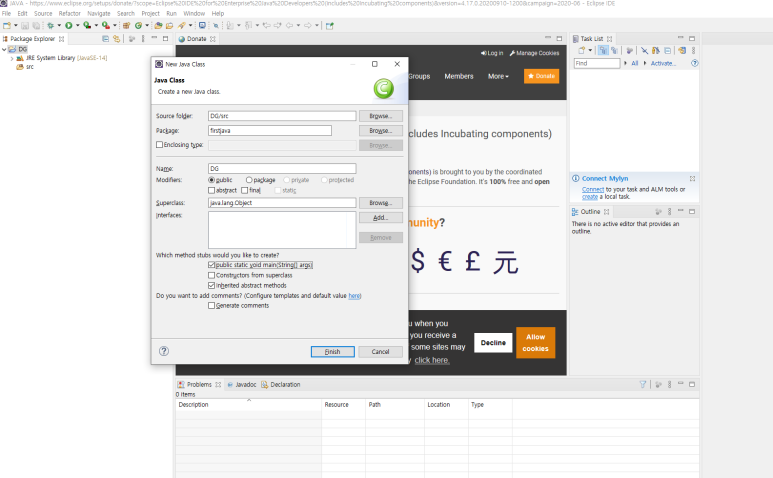Check the final modifier checkbox
773x478 pixels.
[x=245, y=190]
